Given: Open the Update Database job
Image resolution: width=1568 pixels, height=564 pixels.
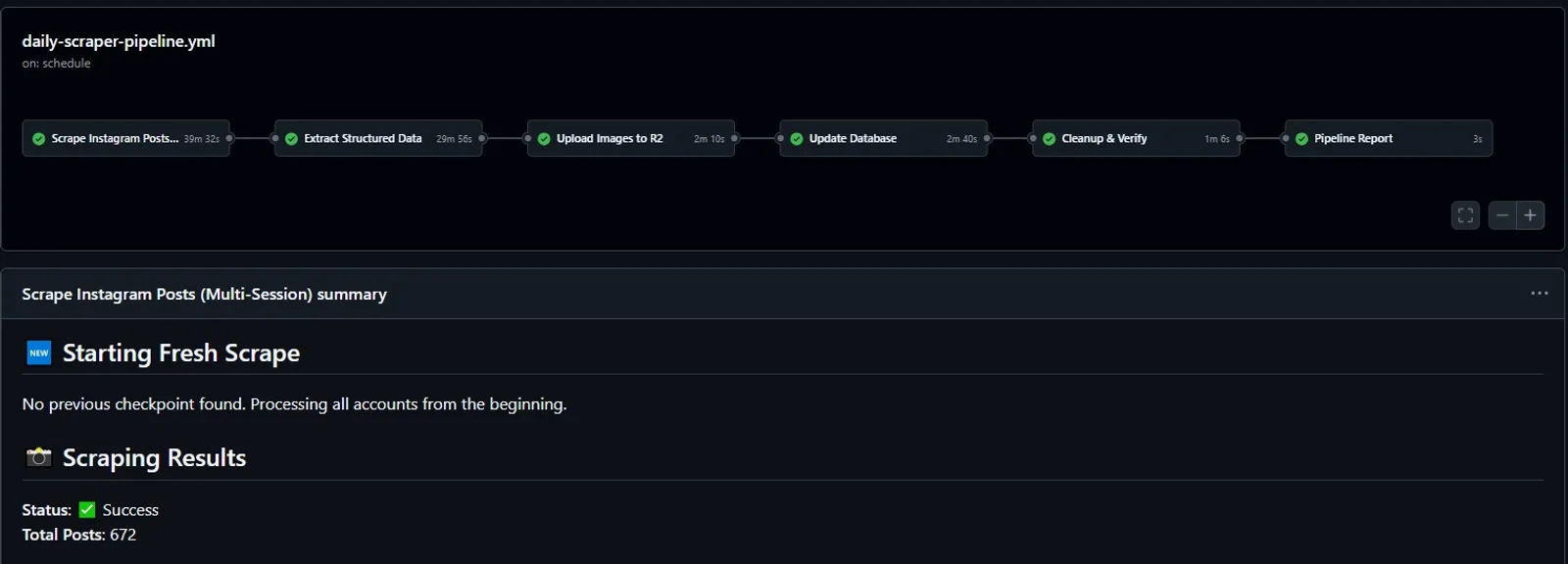Looking at the screenshot, I should pyautogui.click(x=884, y=138).
